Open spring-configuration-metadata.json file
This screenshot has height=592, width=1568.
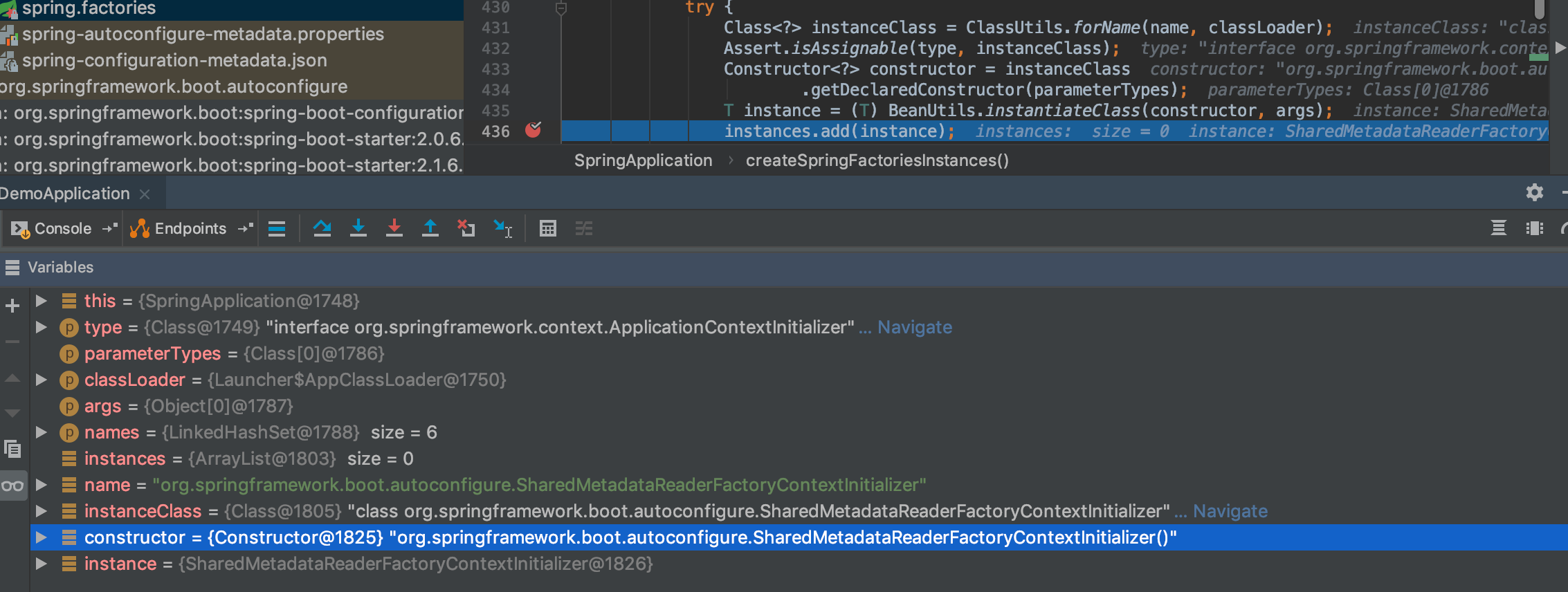(x=174, y=60)
